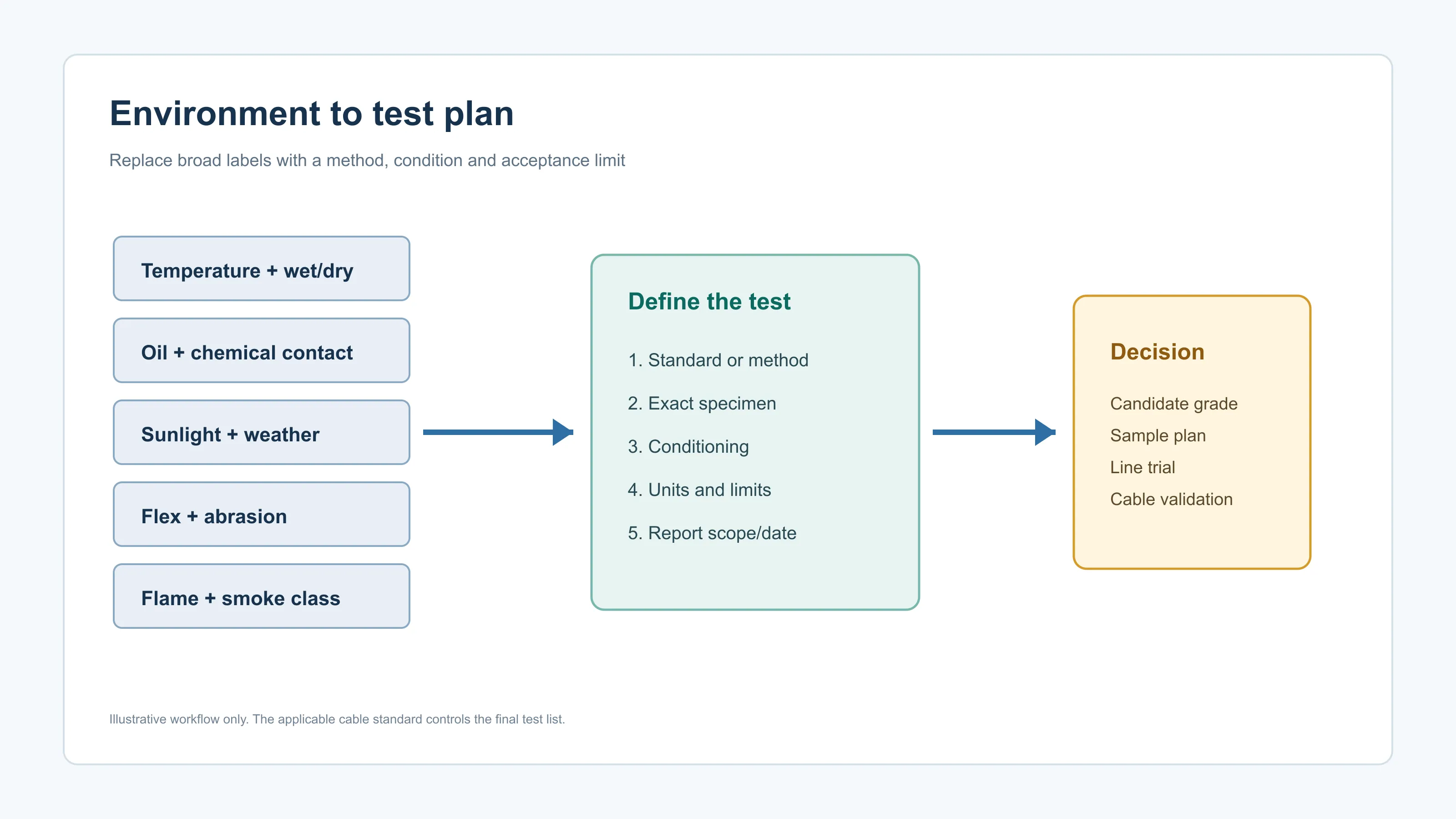Click the Flame + smoke class box
The height and width of the screenshot is (819, 1456).
click(261, 597)
